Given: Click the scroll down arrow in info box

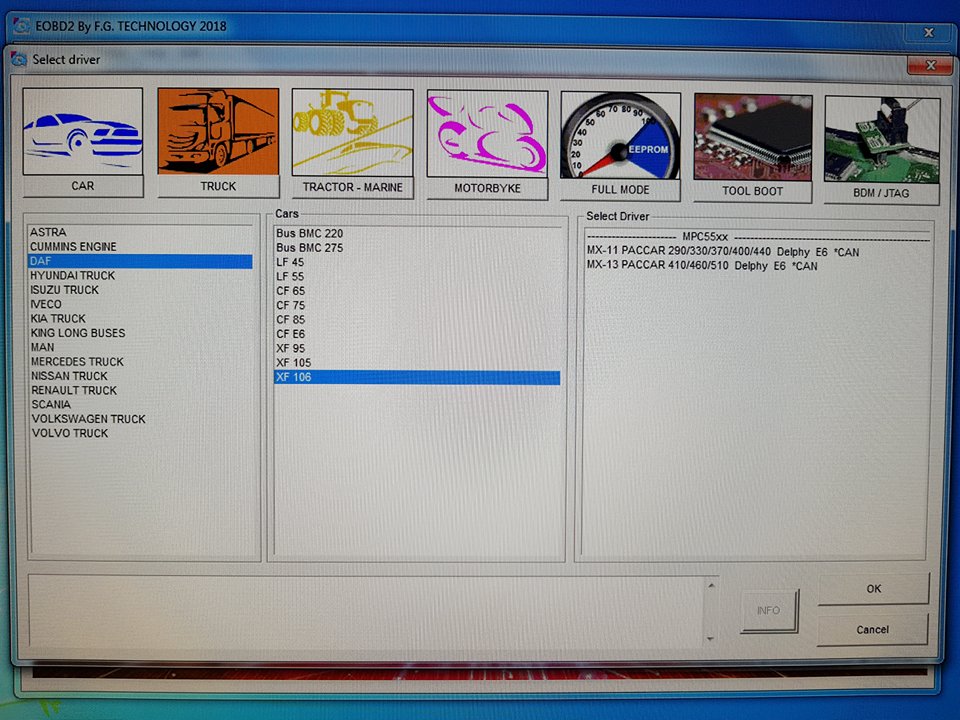Looking at the screenshot, I should click(x=710, y=639).
